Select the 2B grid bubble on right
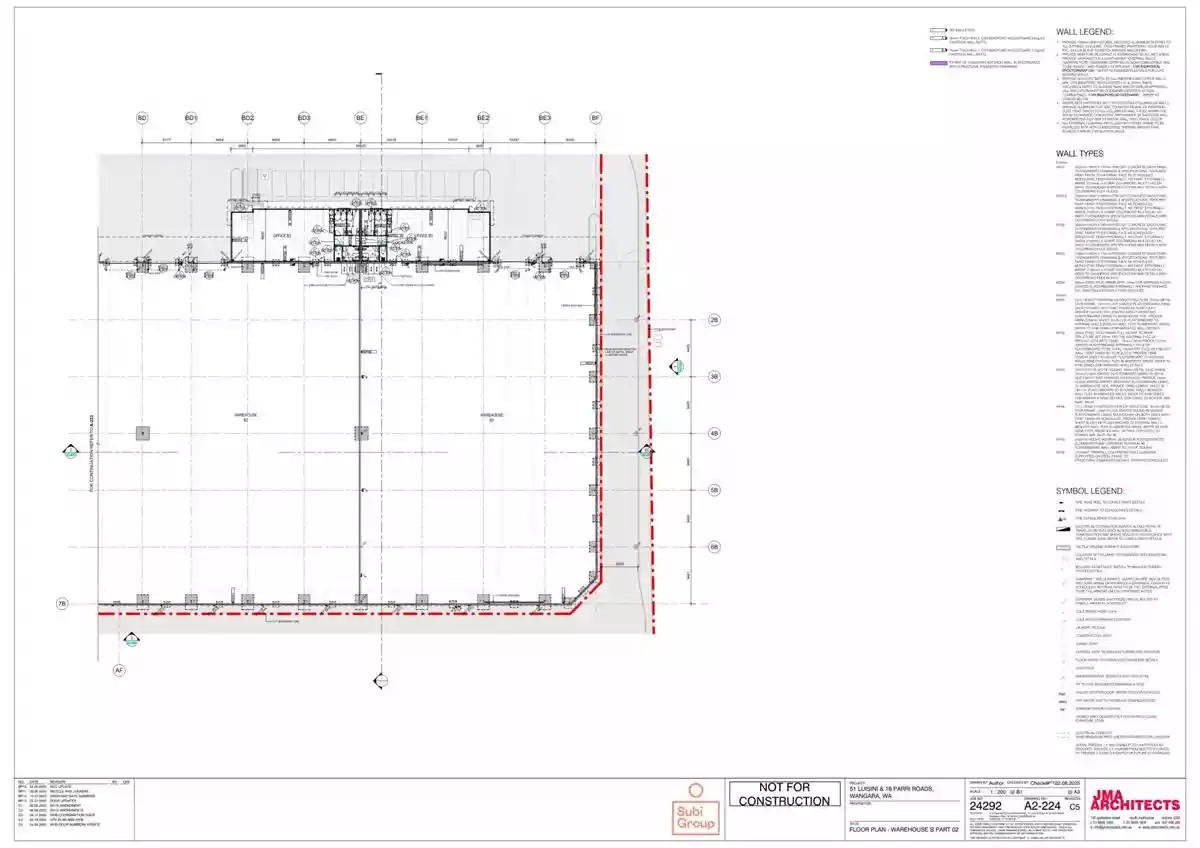The image size is (1200, 848). click(x=714, y=320)
